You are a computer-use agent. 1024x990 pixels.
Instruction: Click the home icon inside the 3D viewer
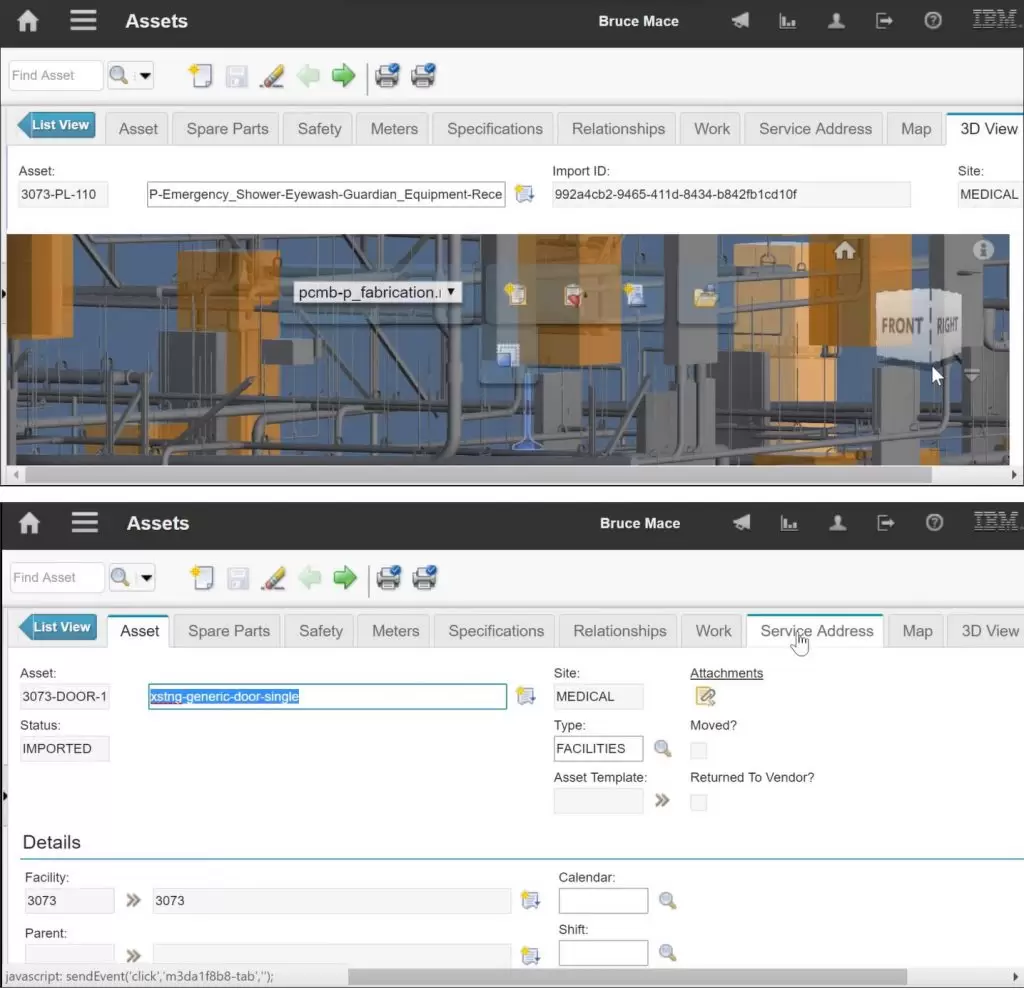coord(845,251)
